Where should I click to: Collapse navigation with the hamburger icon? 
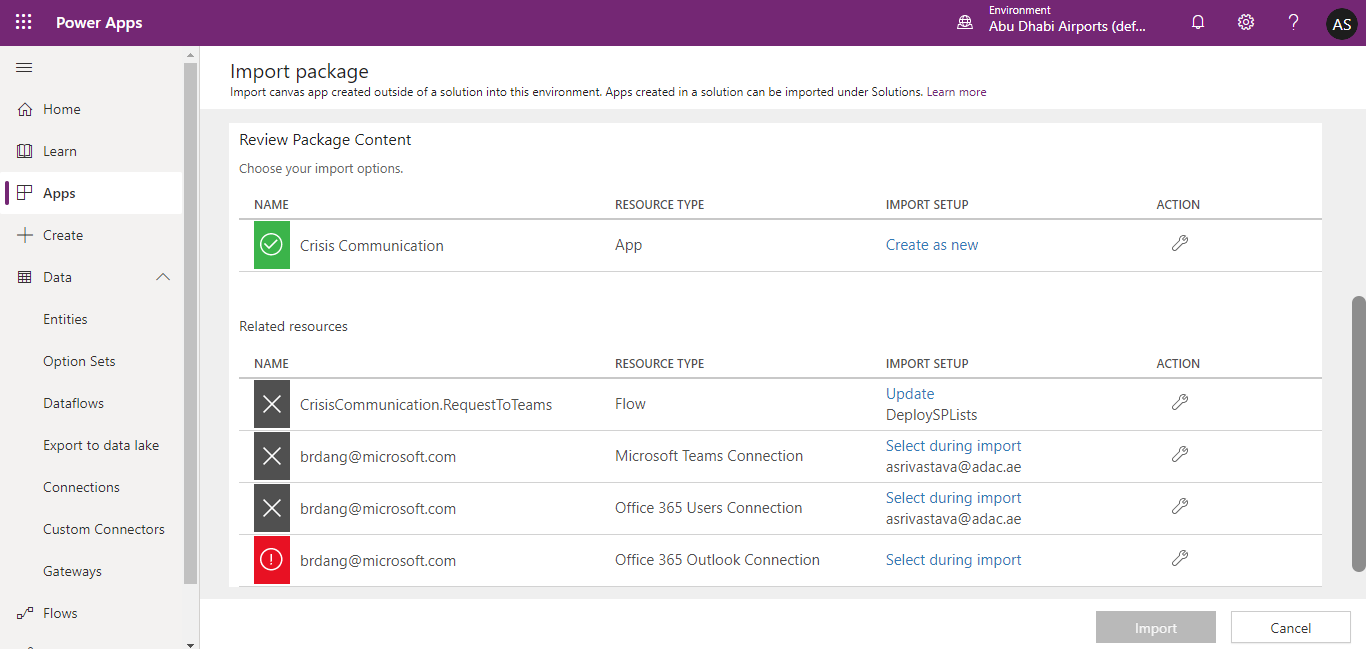(x=24, y=67)
